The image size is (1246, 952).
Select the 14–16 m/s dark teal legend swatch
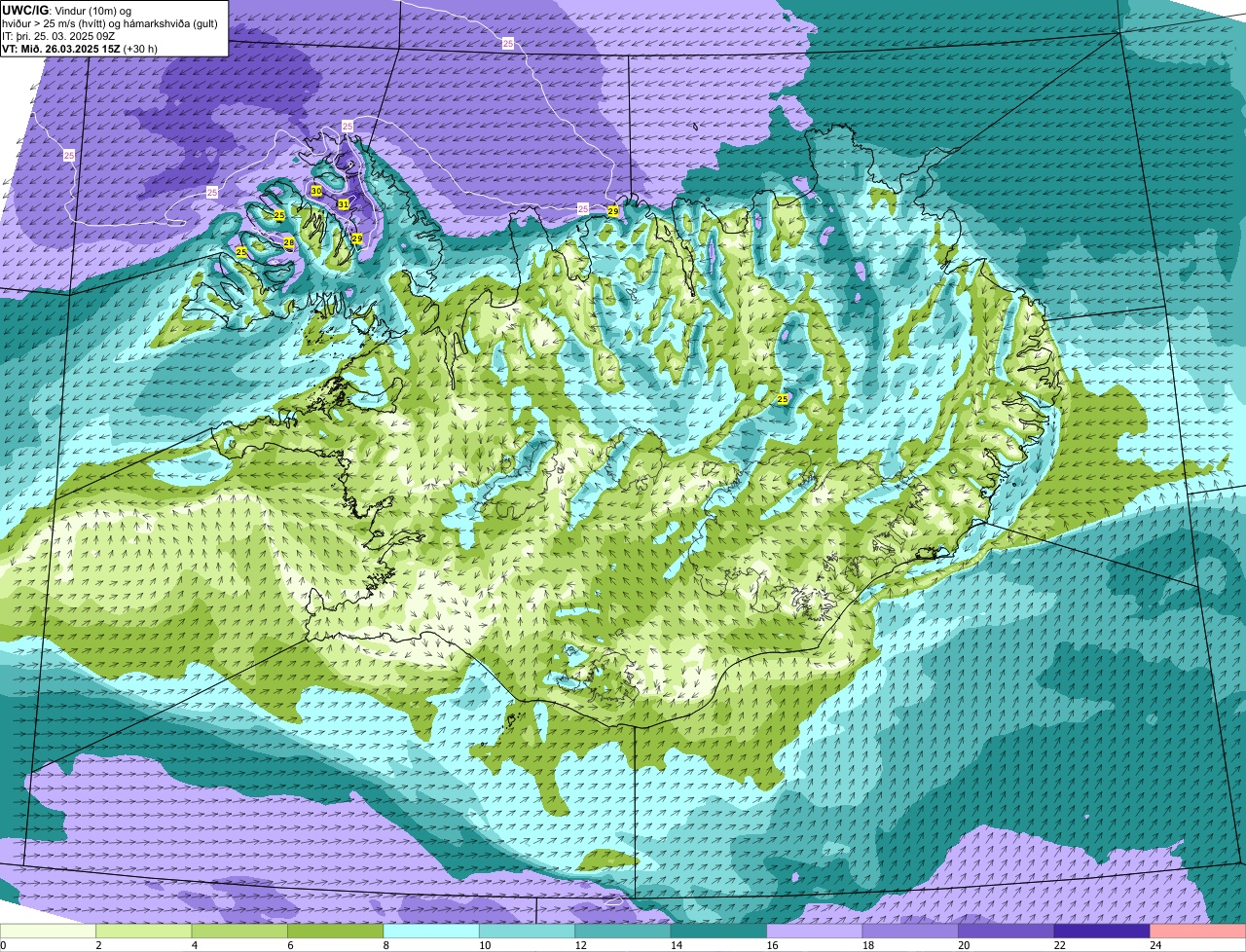point(719,931)
